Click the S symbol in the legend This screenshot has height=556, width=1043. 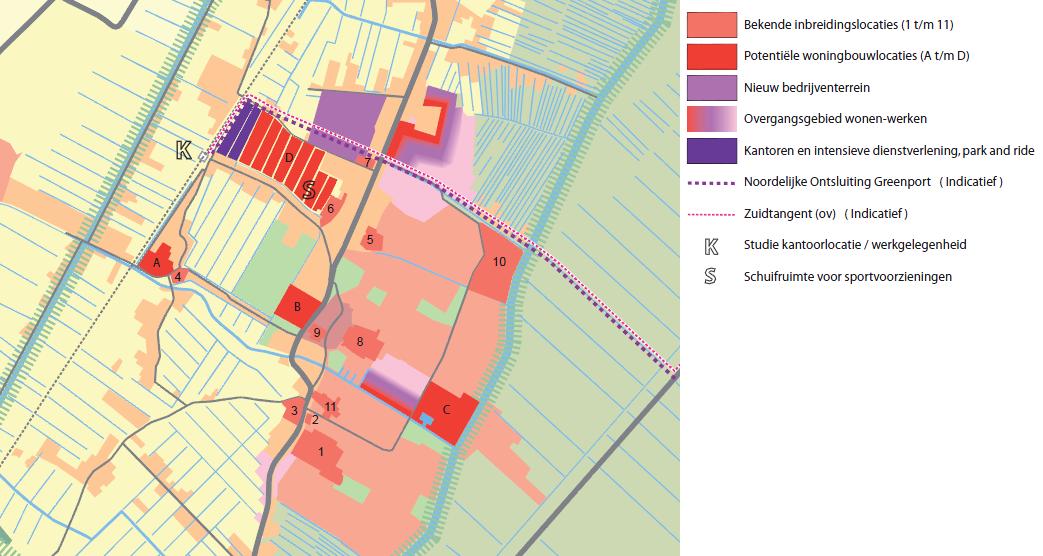[710, 276]
